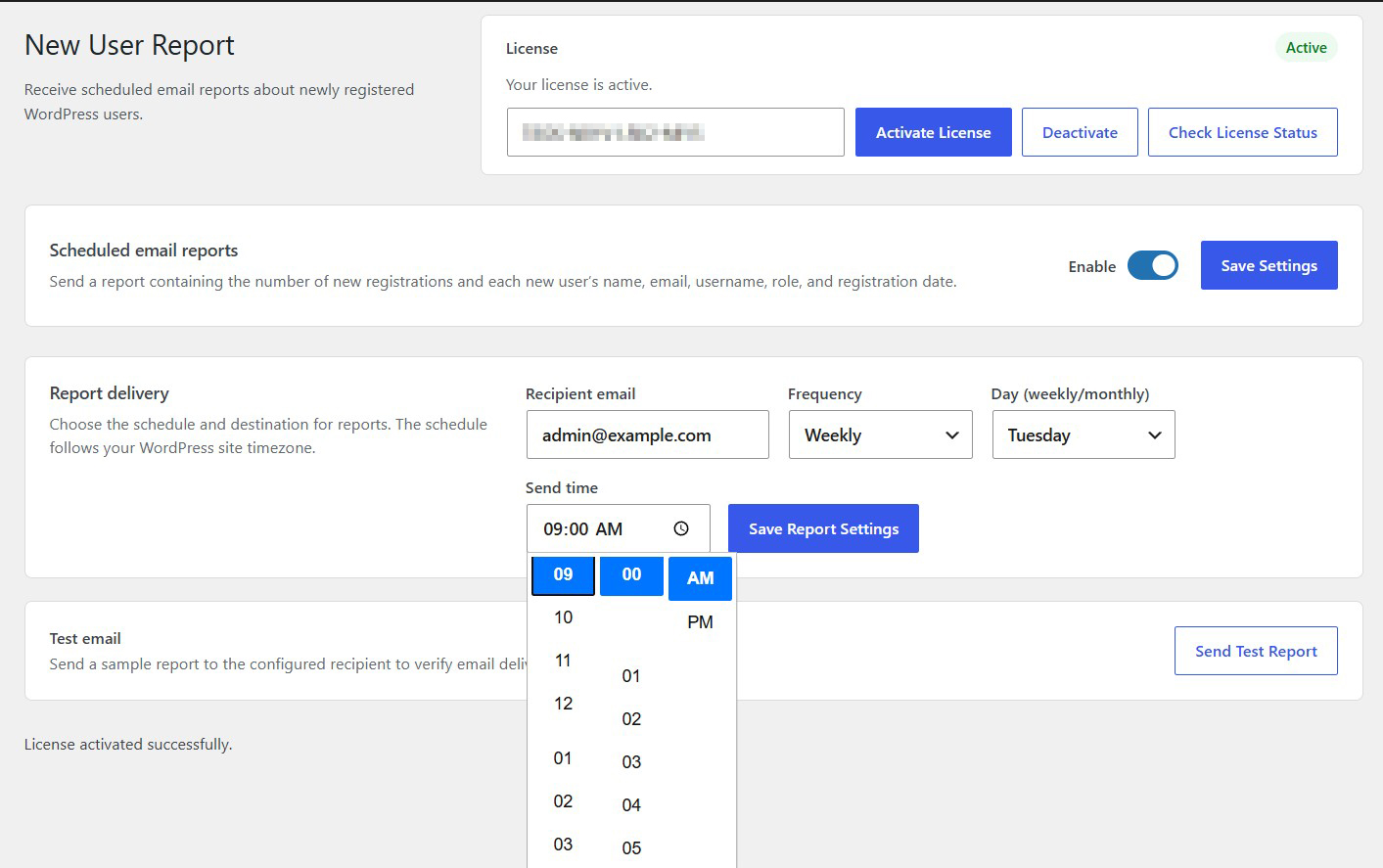Select hour 01 in hours column

563,758
